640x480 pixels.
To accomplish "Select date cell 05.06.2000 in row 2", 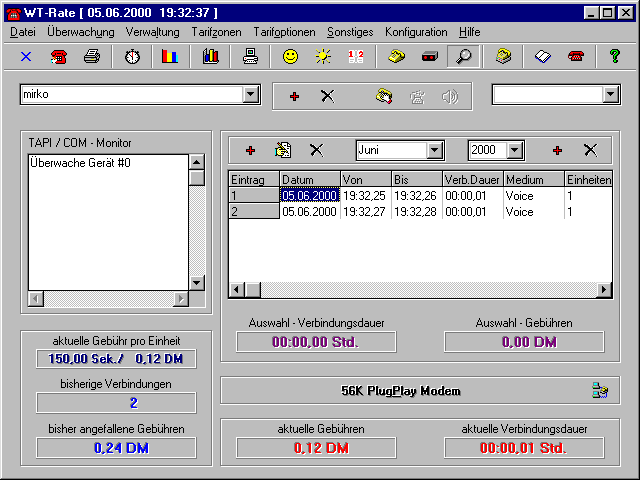I will click(x=310, y=211).
